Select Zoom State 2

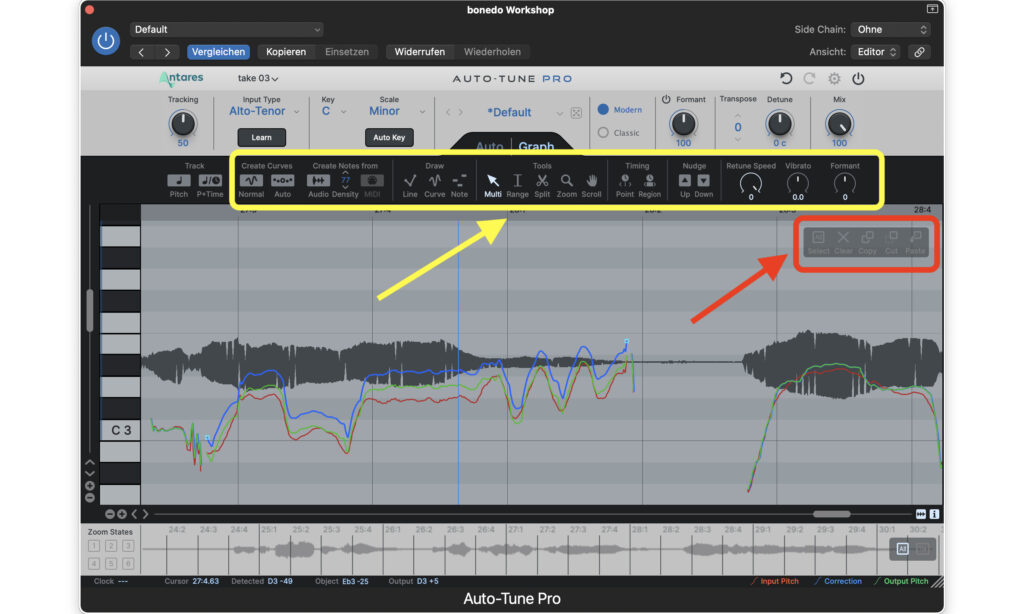111,546
